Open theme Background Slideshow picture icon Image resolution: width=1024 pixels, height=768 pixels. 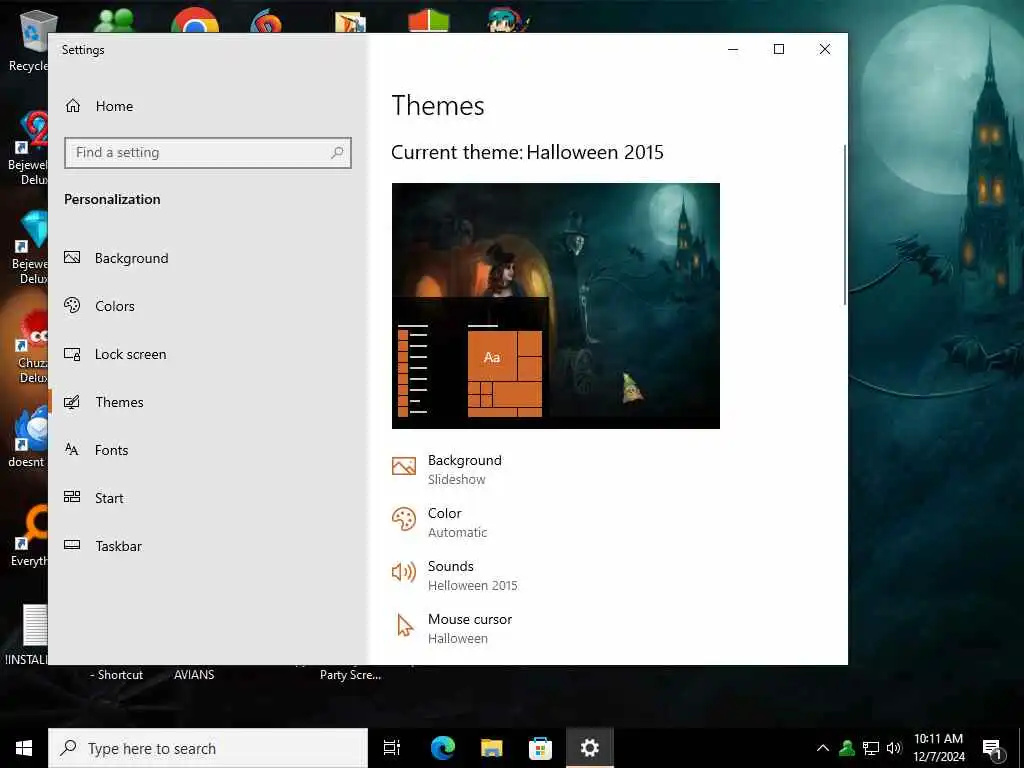[404, 466]
